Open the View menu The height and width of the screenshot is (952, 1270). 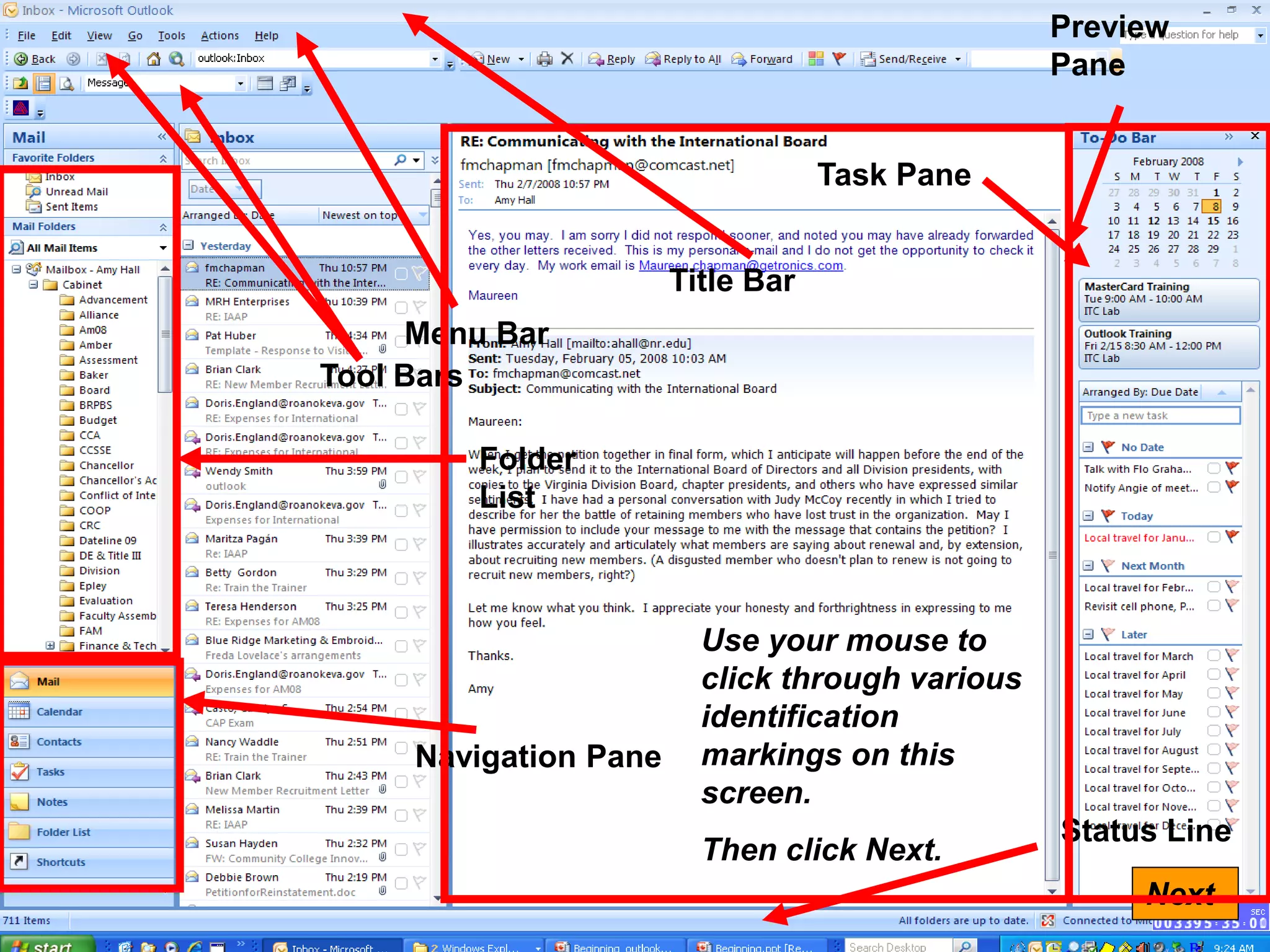click(99, 35)
